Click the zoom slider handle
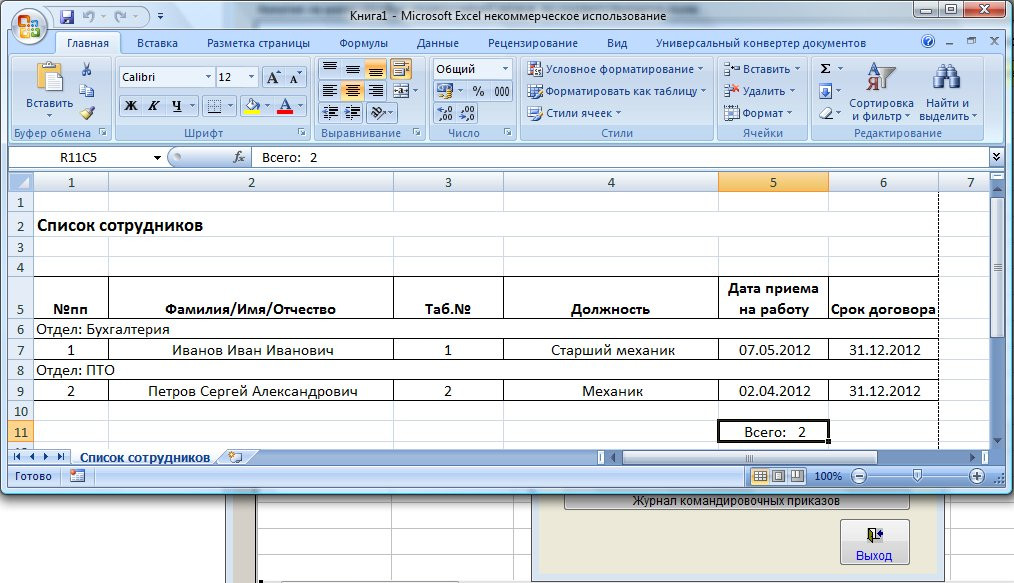 pos(917,477)
